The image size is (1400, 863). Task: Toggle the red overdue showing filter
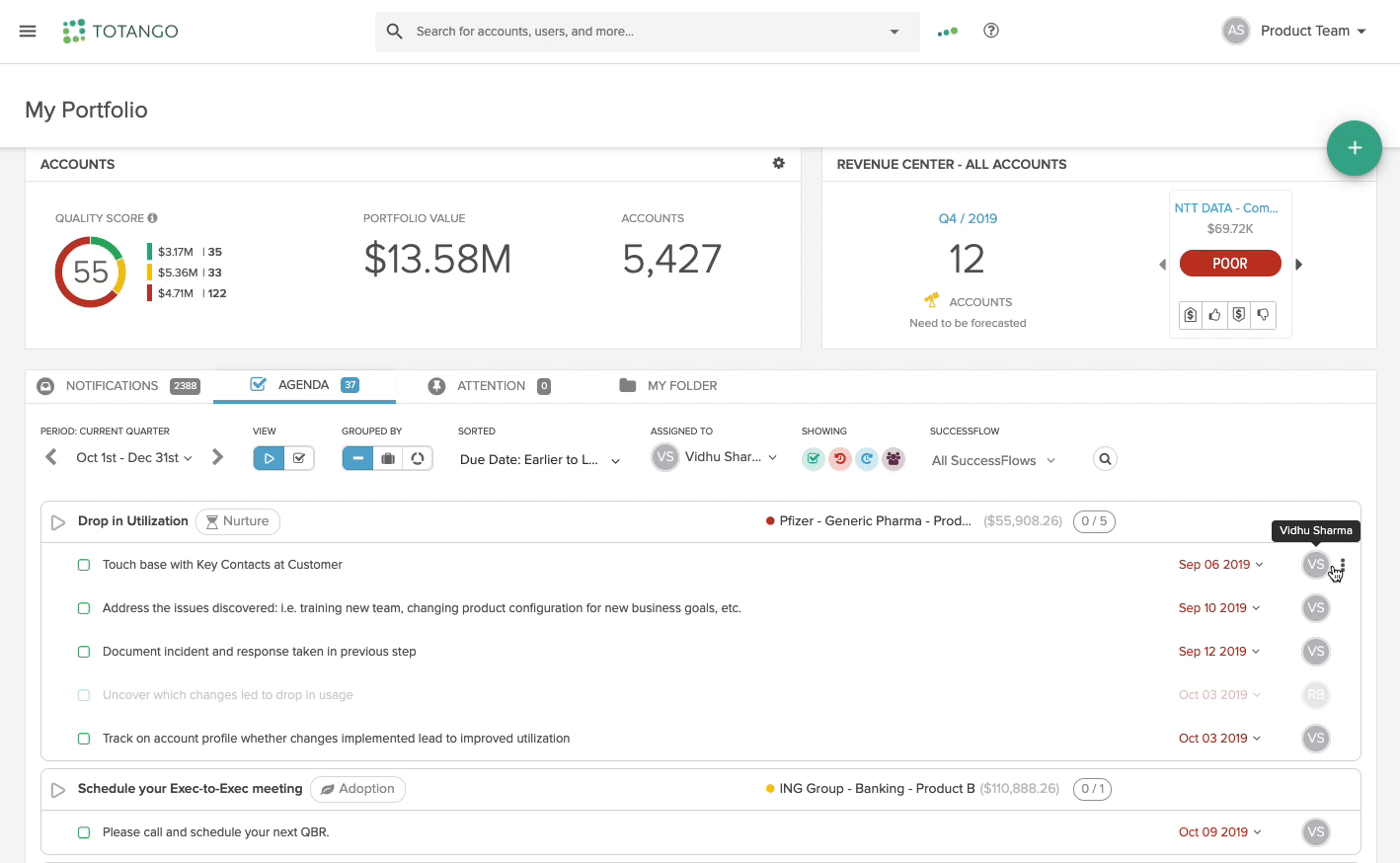point(840,459)
